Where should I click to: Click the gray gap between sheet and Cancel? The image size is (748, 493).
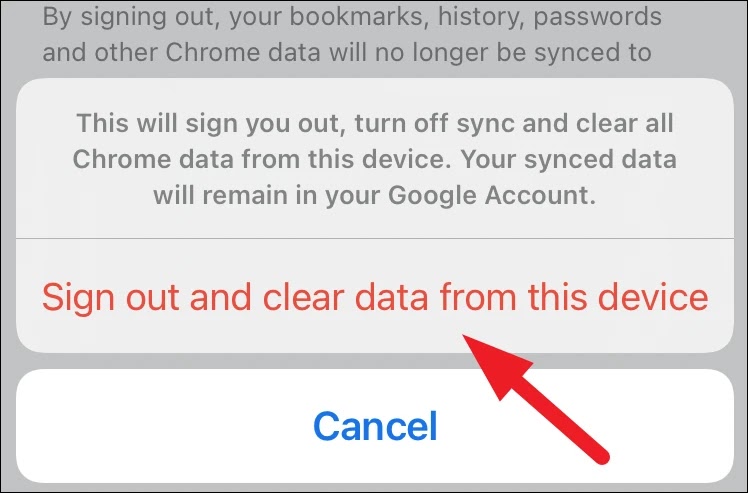[375, 361]
